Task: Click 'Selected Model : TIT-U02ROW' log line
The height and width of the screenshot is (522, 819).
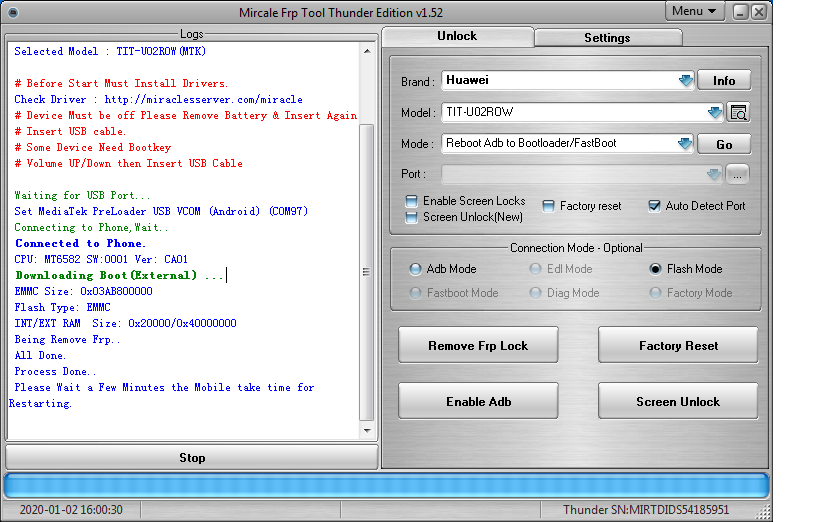Action: click(x=110, y=51)
